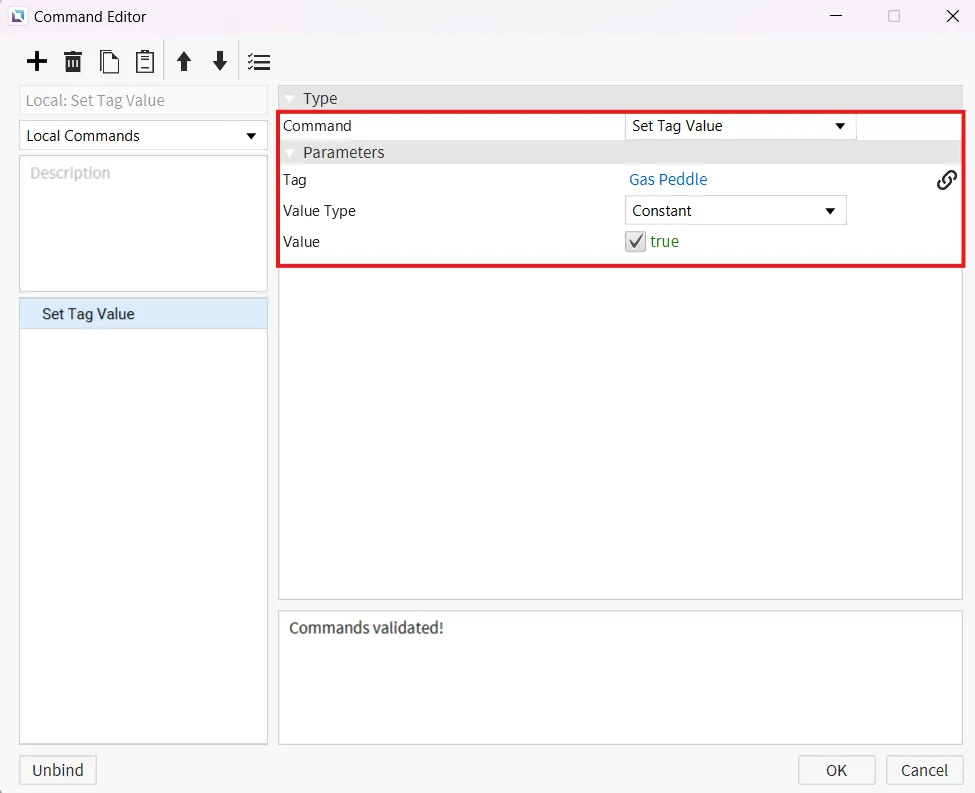Click the Gas Peddle tag link
This screenshot has width=975, height=793.
click(668, 180)
